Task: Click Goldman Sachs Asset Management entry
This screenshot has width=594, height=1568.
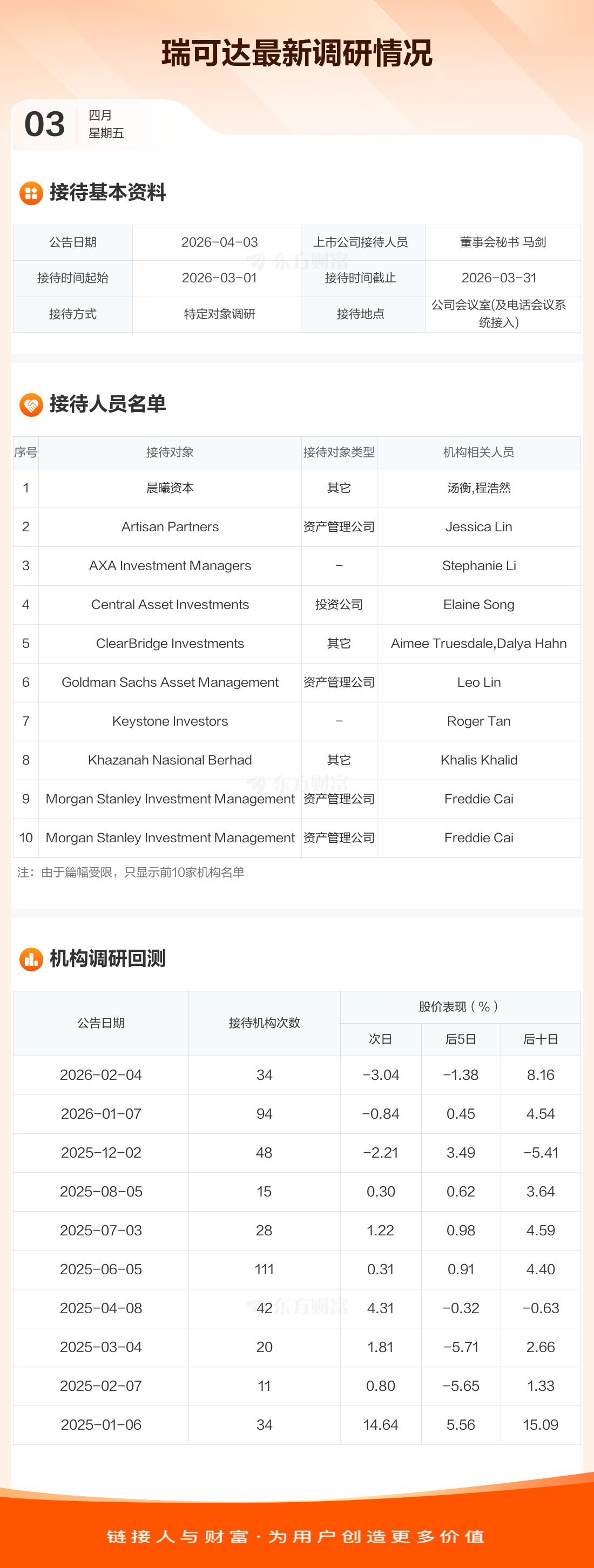Action: coord(170,683)
